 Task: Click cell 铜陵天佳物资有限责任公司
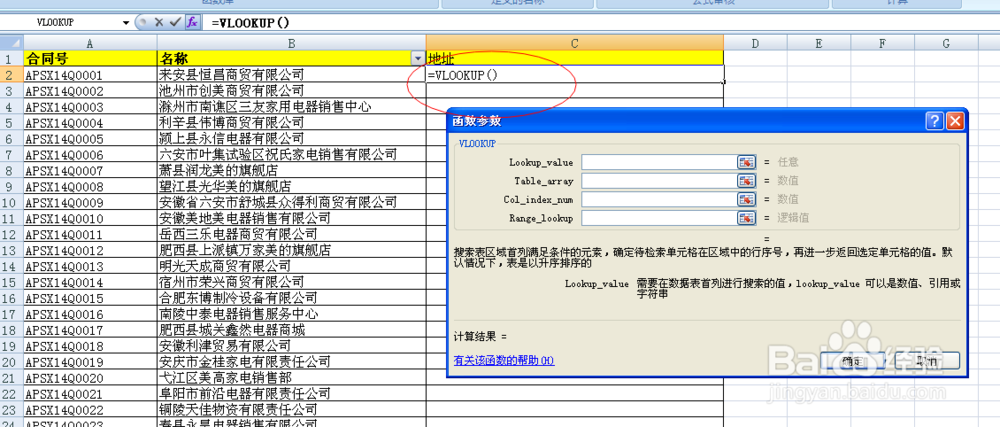tap(291, 410)
